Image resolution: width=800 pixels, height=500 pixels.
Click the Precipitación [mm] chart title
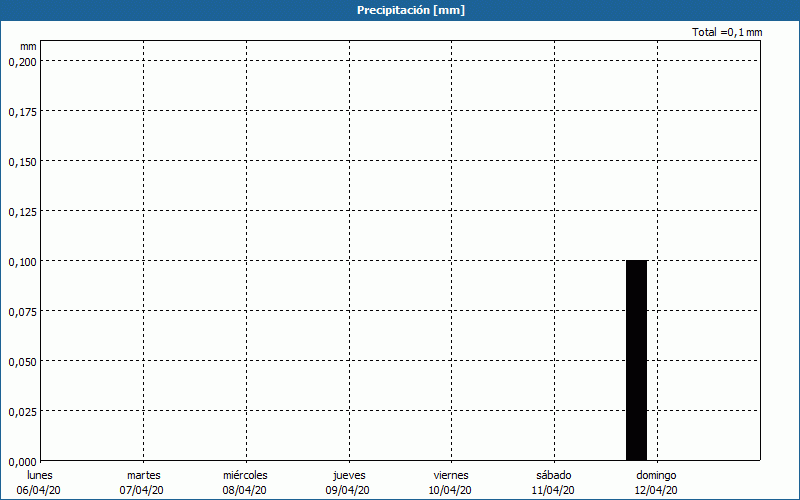(411, 10)
